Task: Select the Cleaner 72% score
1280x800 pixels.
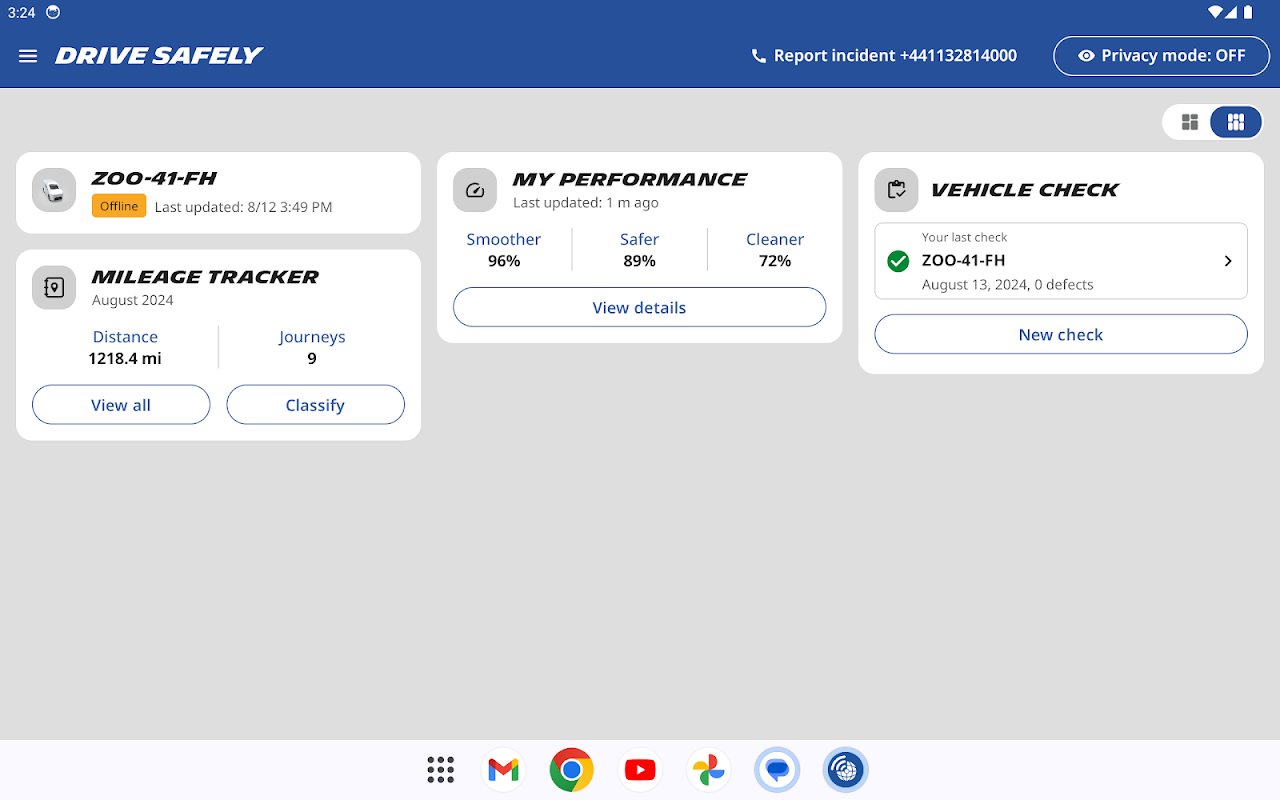Action: point(775,250)
